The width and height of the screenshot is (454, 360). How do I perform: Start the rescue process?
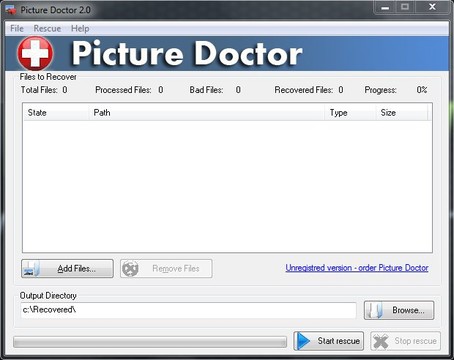pos(329,341)
